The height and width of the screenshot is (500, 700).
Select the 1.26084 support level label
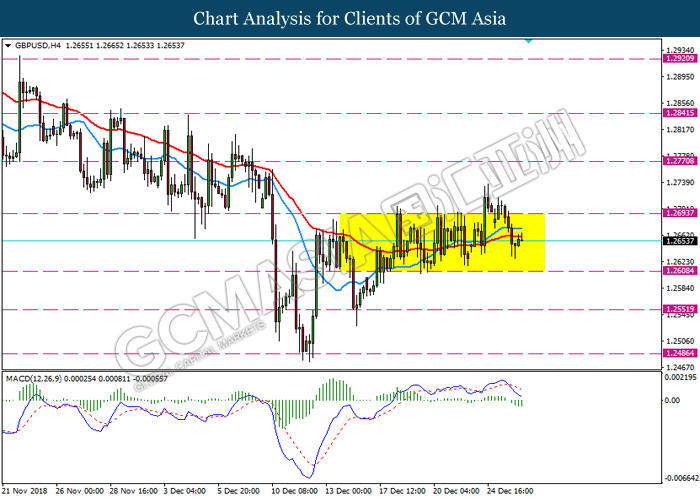[x=680, y=271]
